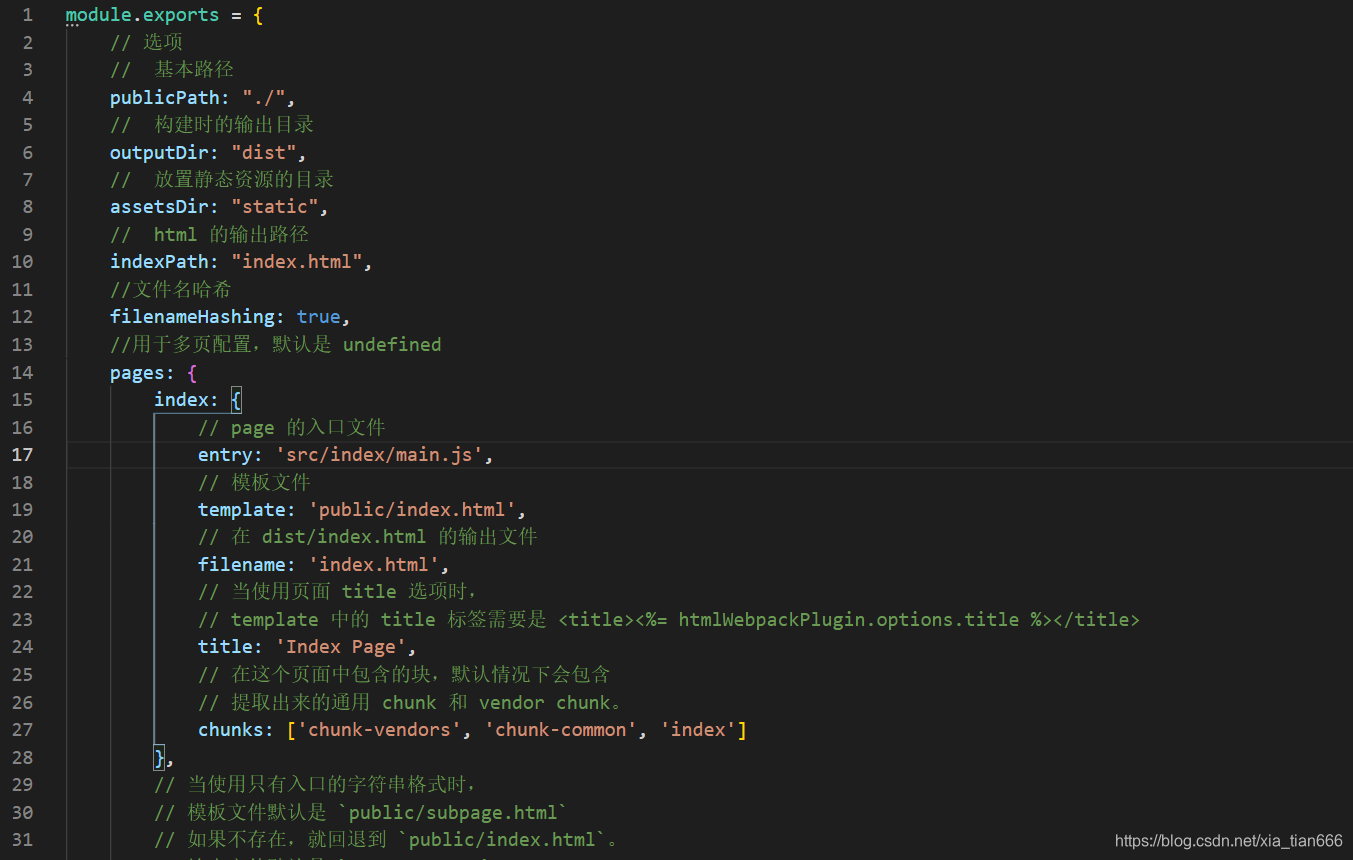Click line number 17 in the gutter
Viewport: 1353px width, 860px height.
pos(25,454)
